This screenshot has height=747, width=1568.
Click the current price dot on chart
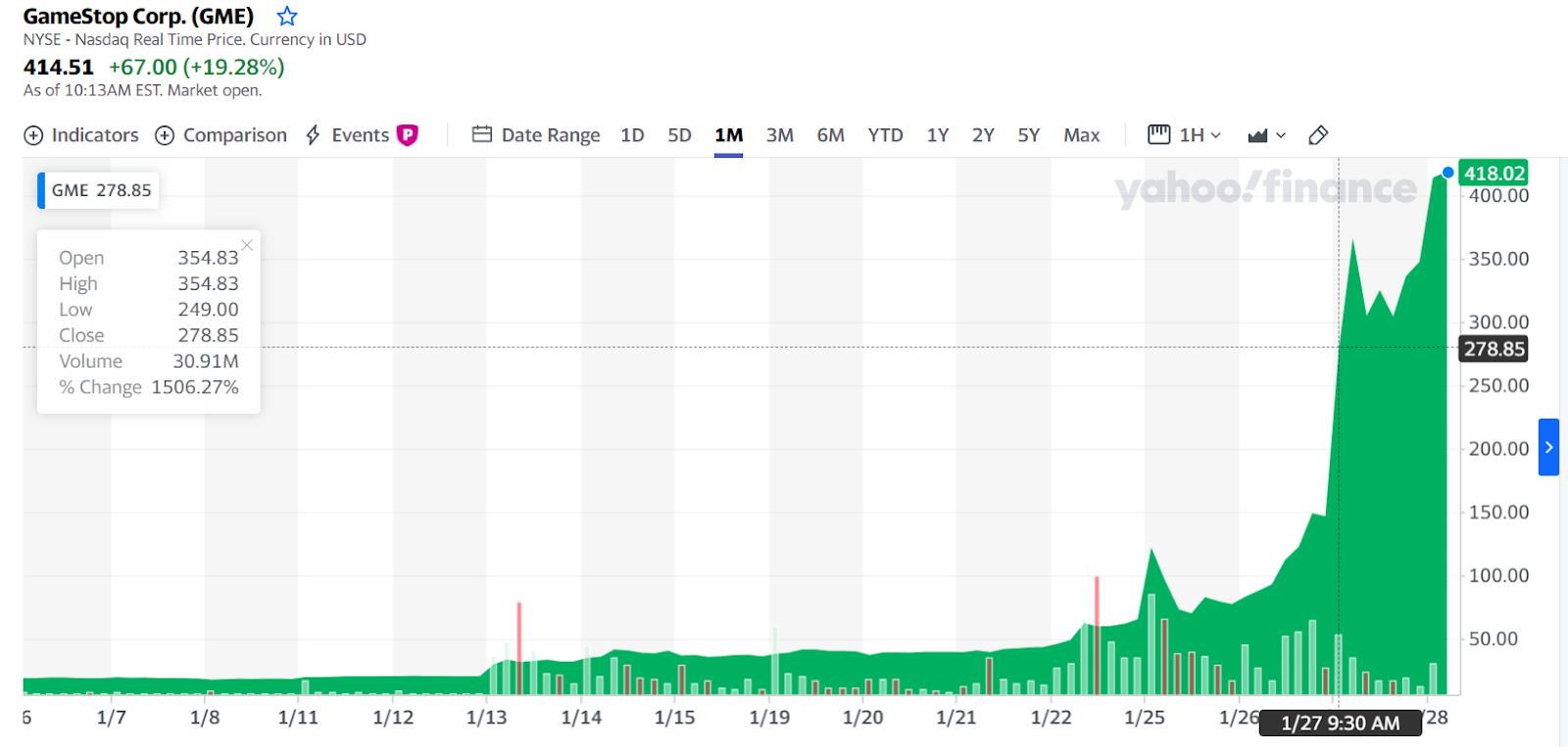click(x=1447, y=173)
